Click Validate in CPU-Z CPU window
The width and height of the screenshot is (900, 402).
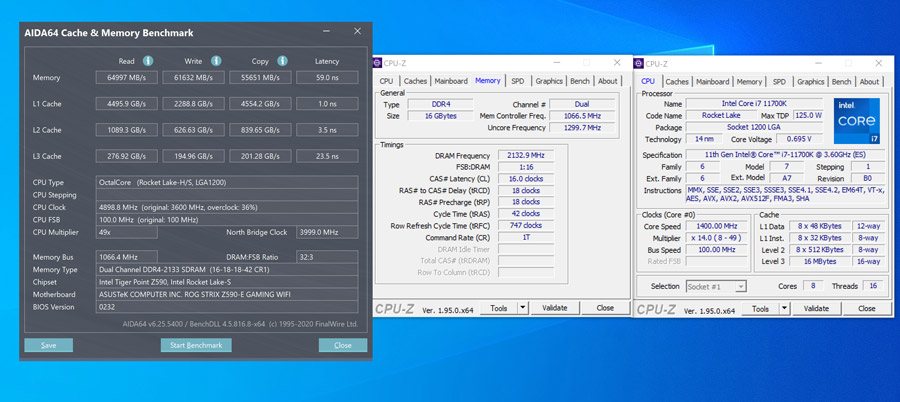click(816, 309)
